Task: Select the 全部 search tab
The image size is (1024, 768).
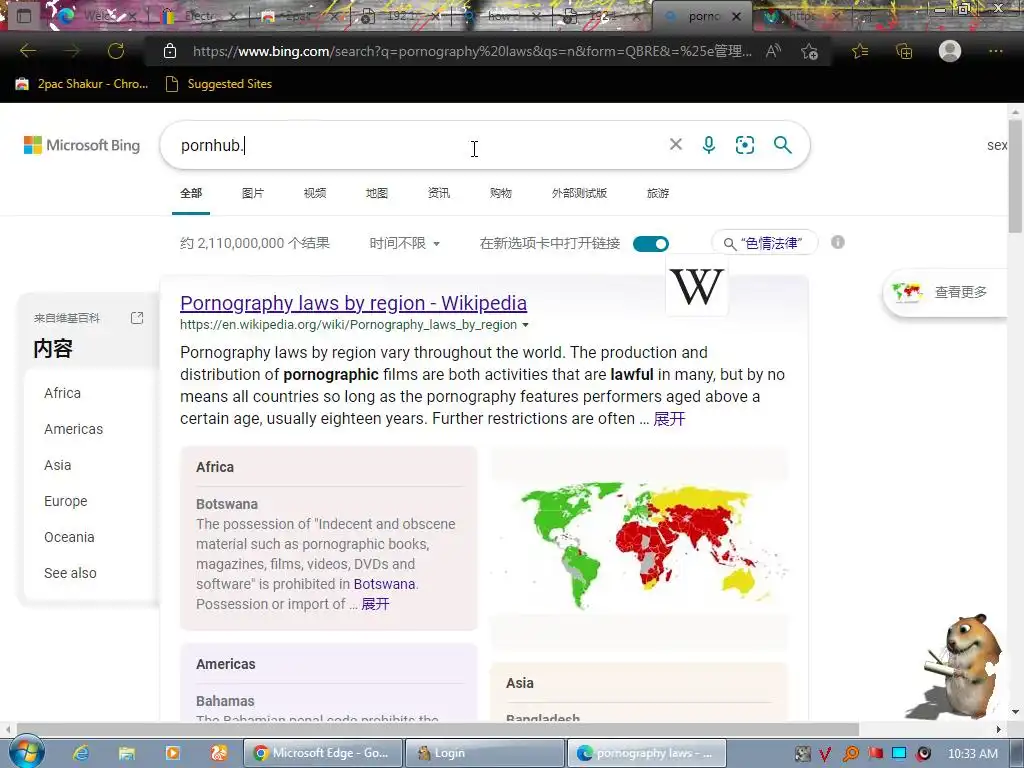Action: tap(191, 193)
